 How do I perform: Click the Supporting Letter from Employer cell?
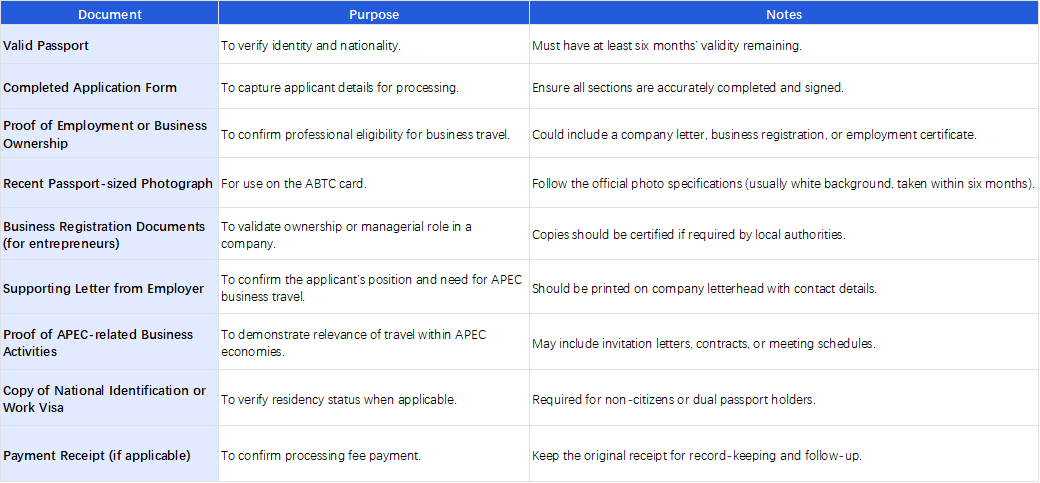[x=109, y=289]
